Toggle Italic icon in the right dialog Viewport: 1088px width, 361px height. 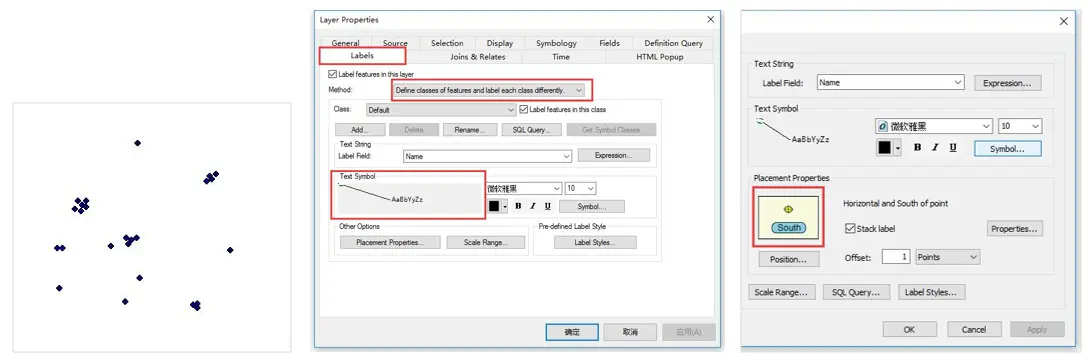coord(935,148)
